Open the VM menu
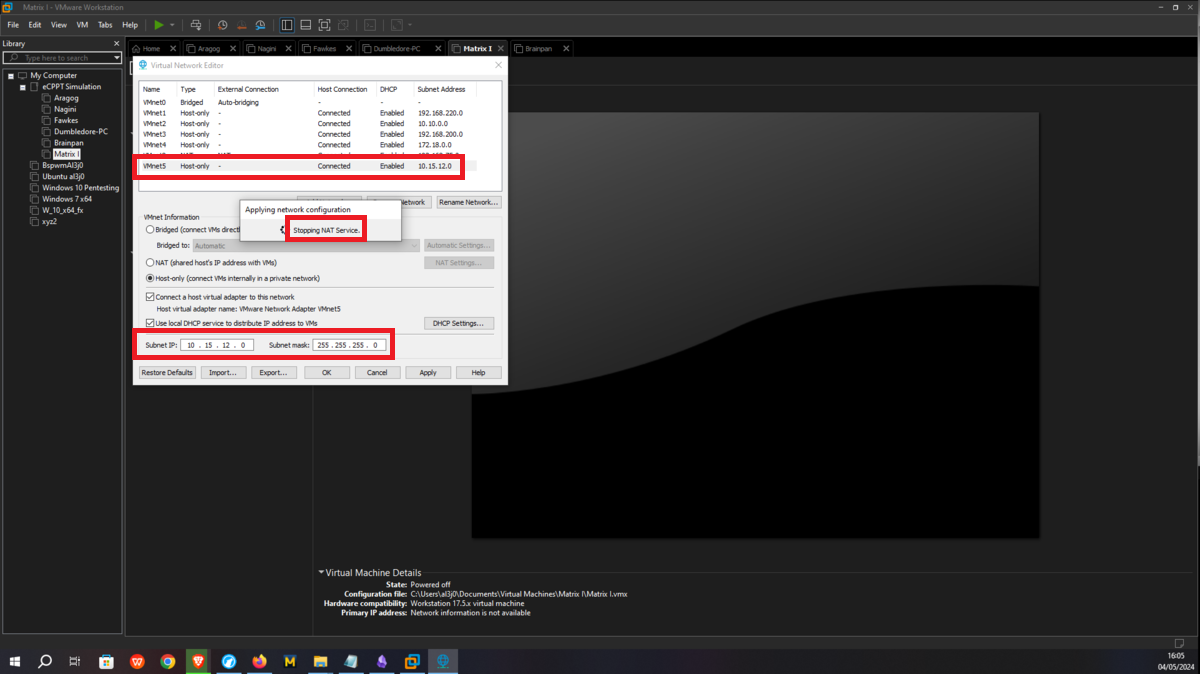Image resolution: width=1200 pixels, height=674 pixels. [x=82, y=24]
